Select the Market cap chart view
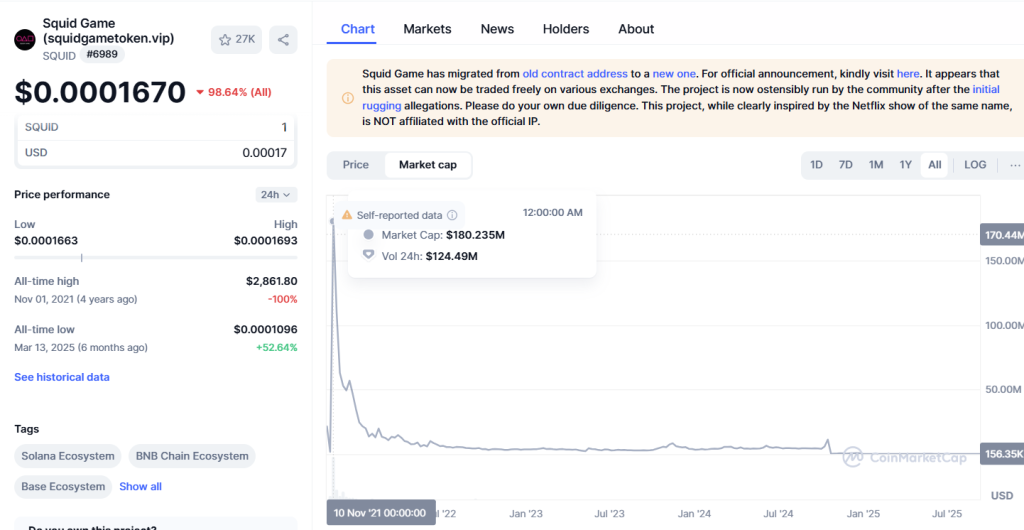The image size is (1024, 530). pos(428,165)
